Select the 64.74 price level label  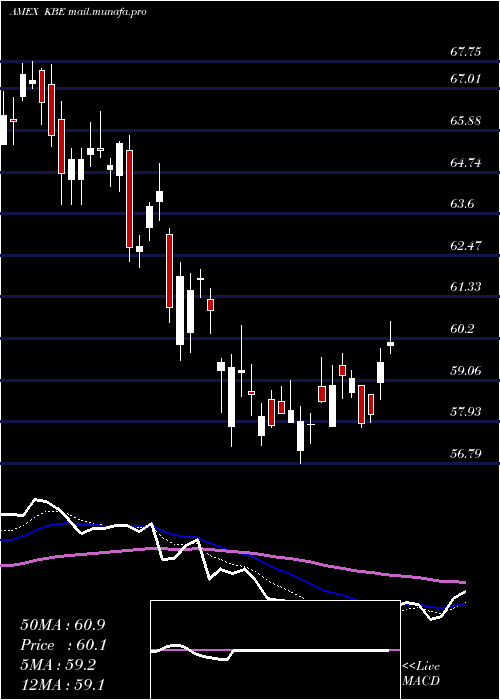[466, 163]
